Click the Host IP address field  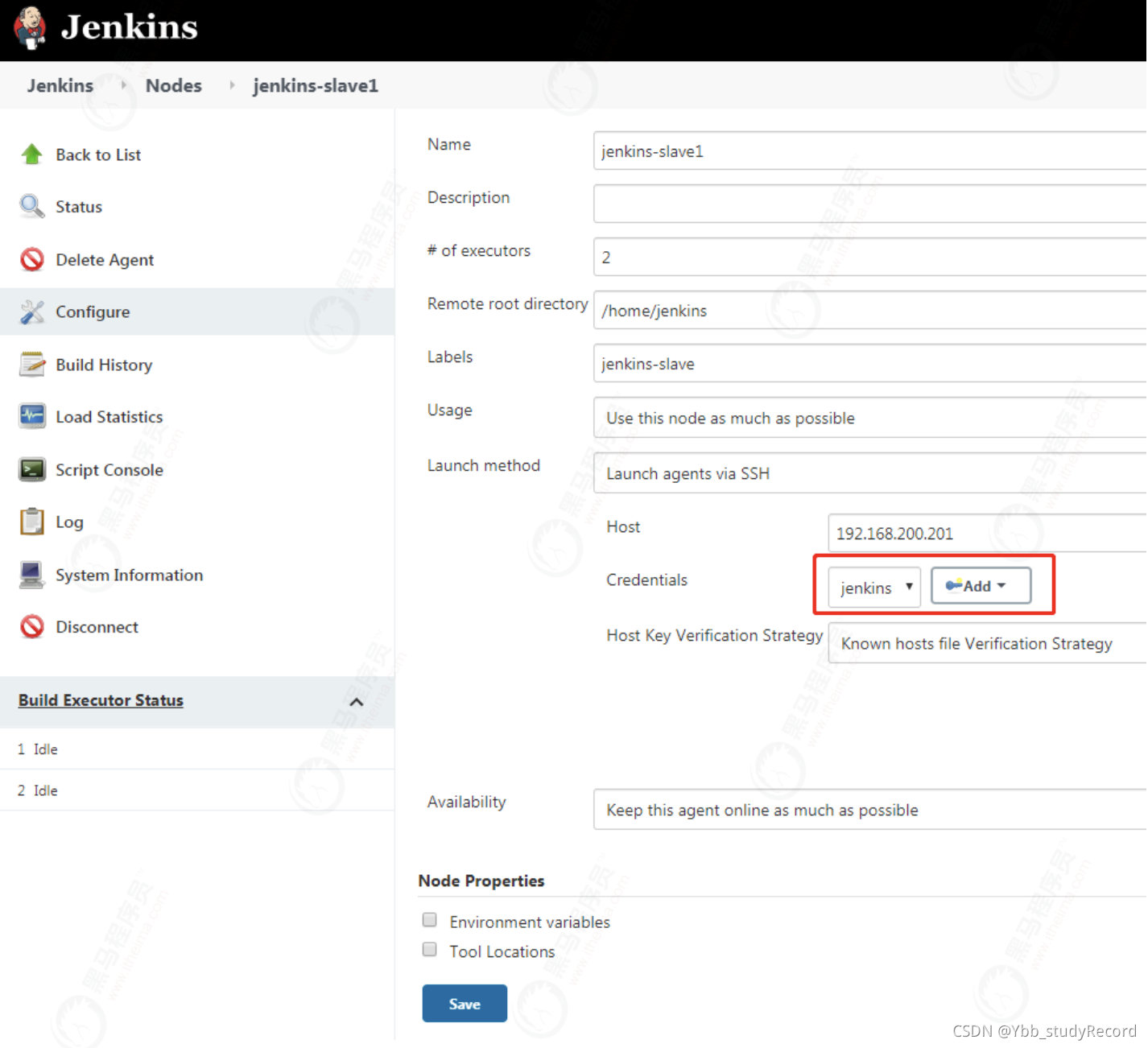point(988,533)
